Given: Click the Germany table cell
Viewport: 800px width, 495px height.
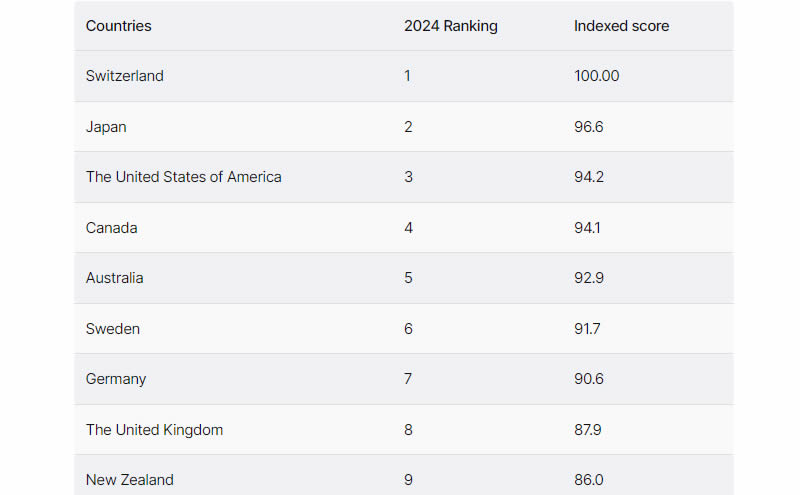Looking at the screenshot, I should pyautogui.click(x=116, y=379).
